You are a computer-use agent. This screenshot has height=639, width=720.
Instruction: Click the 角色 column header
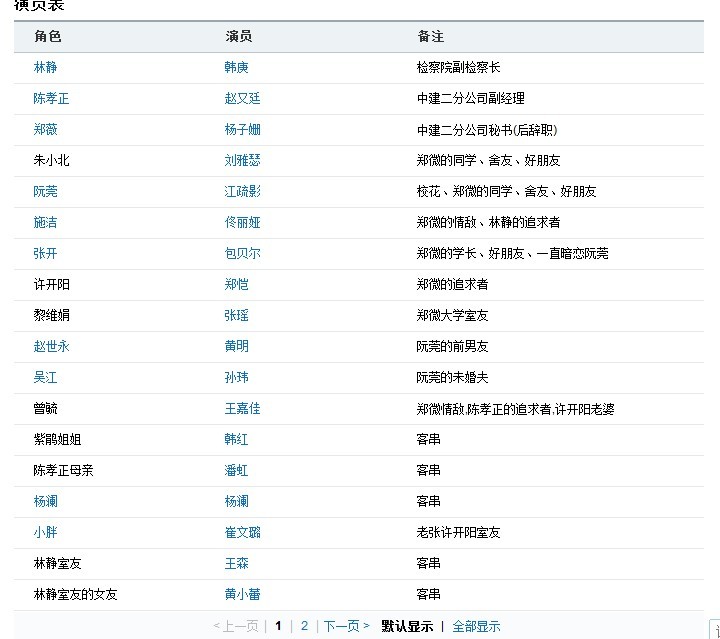pos(48,36)
